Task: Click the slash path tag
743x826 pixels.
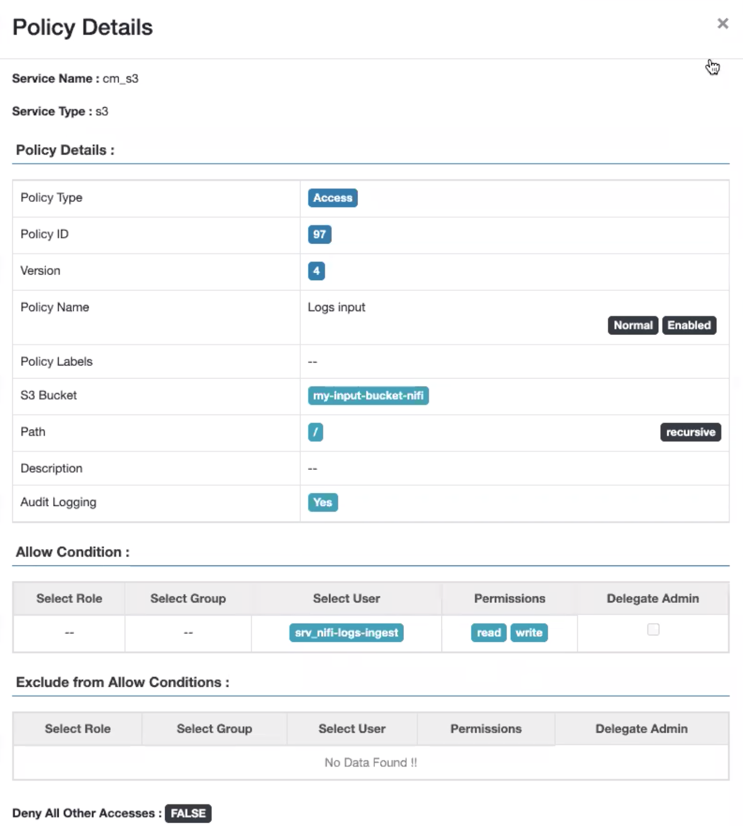Action: coord(315,433)
